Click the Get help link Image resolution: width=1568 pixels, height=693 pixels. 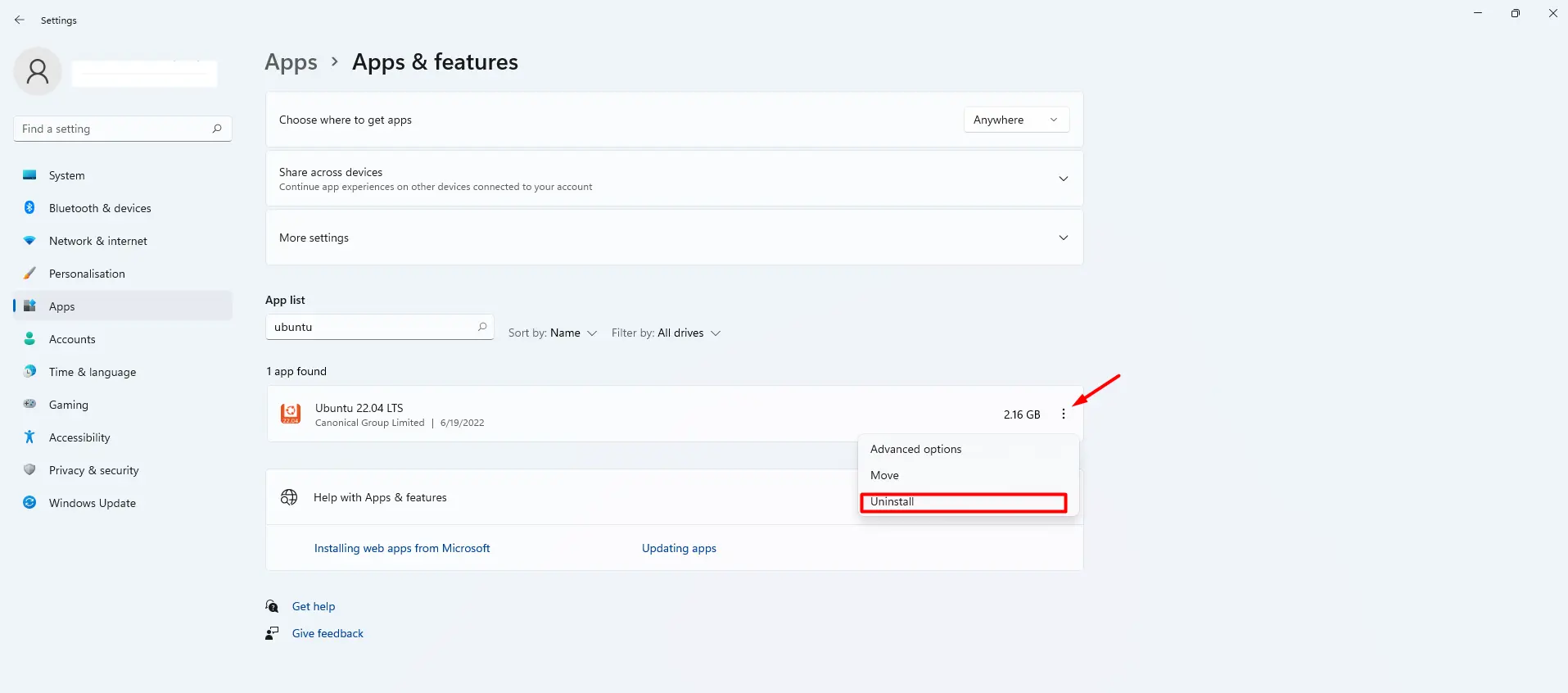pyautogui.click(x=314, y=606)
